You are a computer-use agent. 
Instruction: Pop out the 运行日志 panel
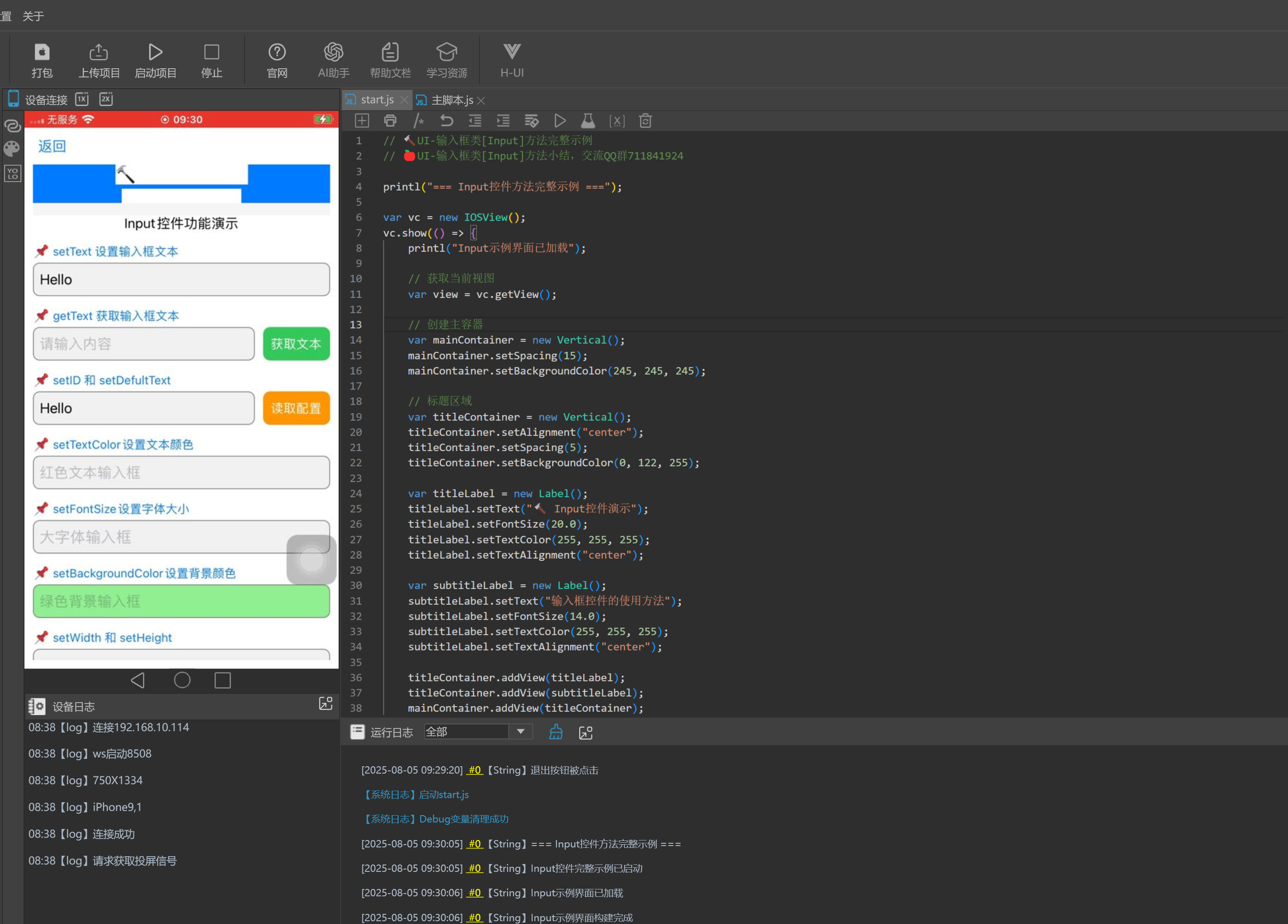click(x=586, y=733)
